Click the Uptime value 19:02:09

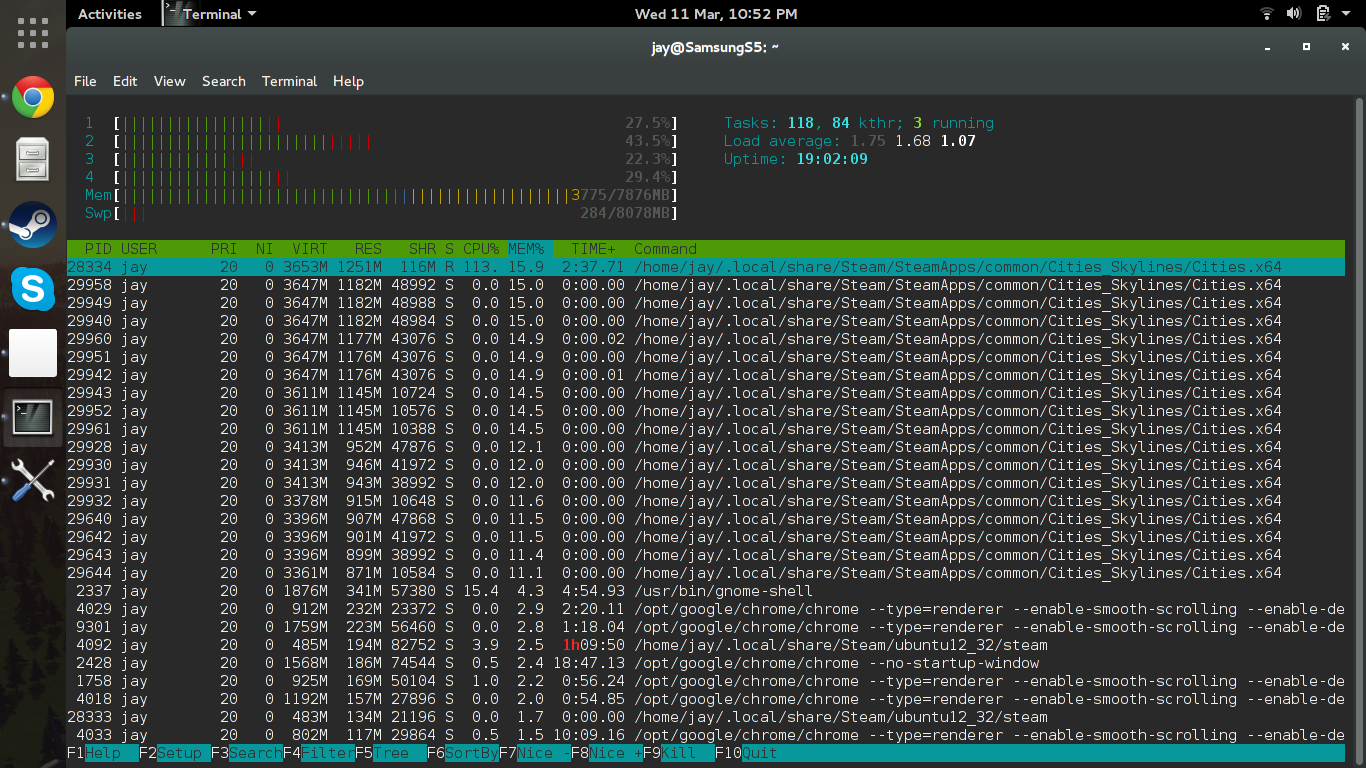coord(832,159)
